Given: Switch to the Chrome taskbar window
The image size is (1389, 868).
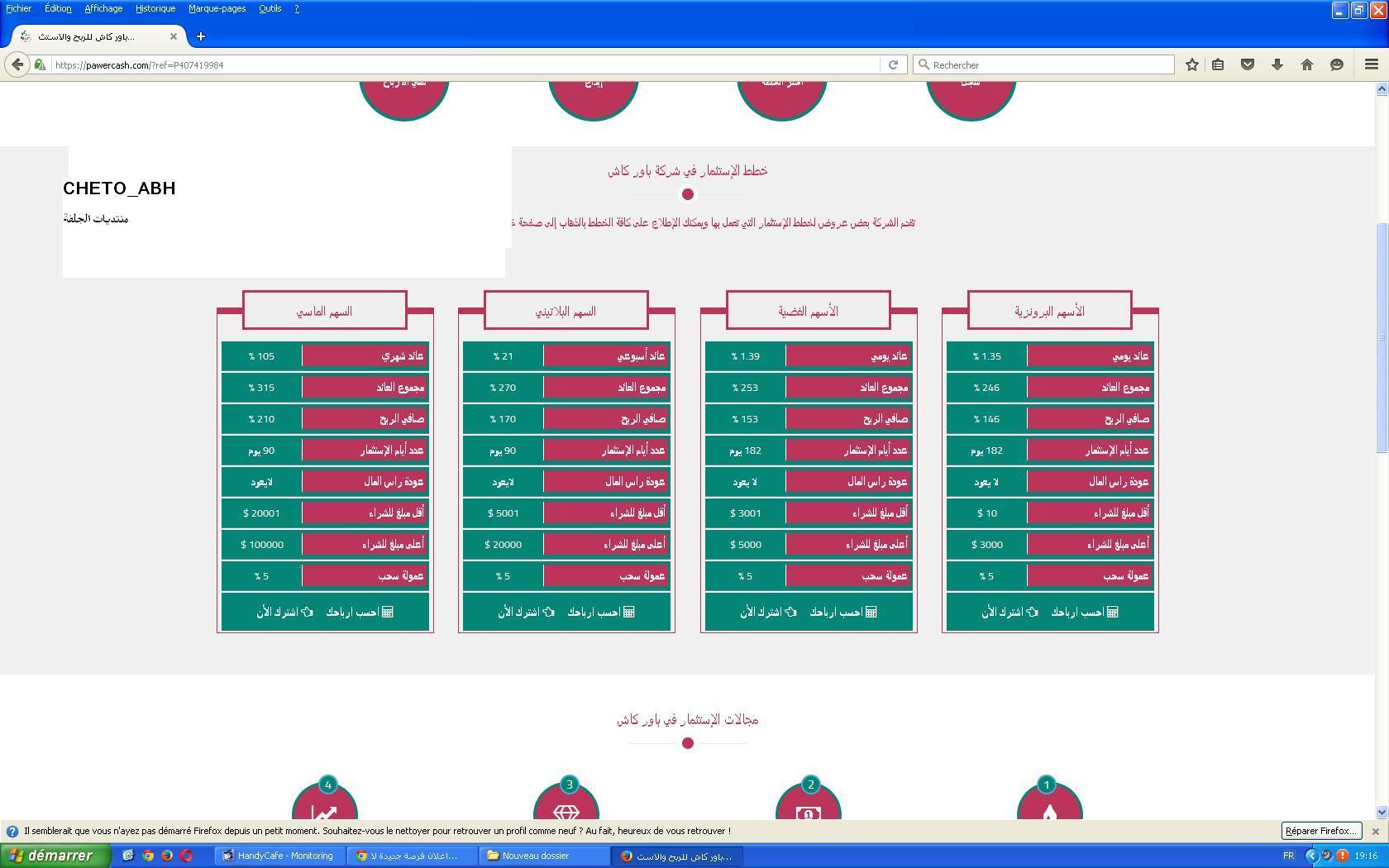Looking at the screenshot, I should [x=411, y=856].
